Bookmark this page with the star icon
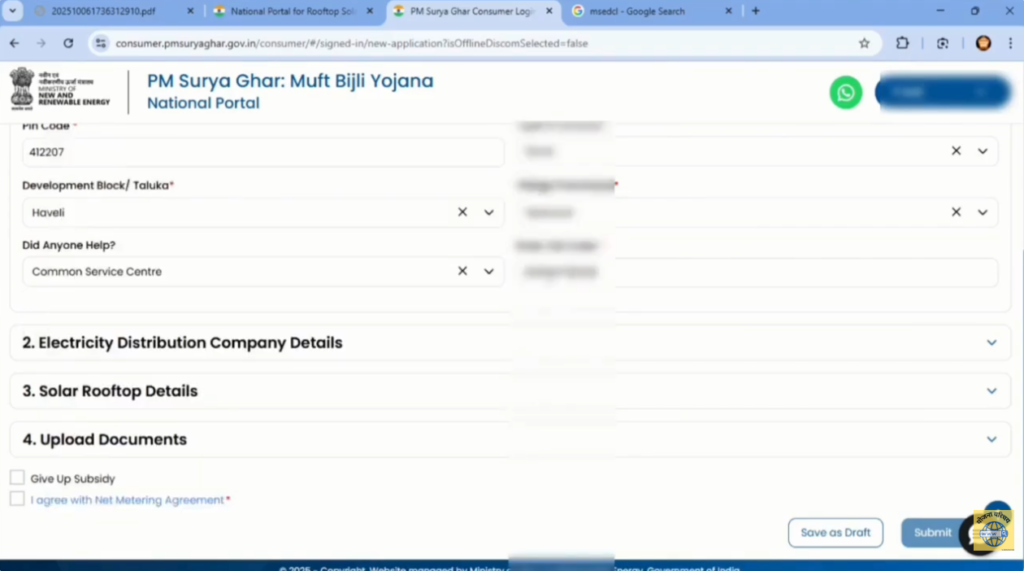Screen dimensions: 1024x571 click(x=864, y=43)
